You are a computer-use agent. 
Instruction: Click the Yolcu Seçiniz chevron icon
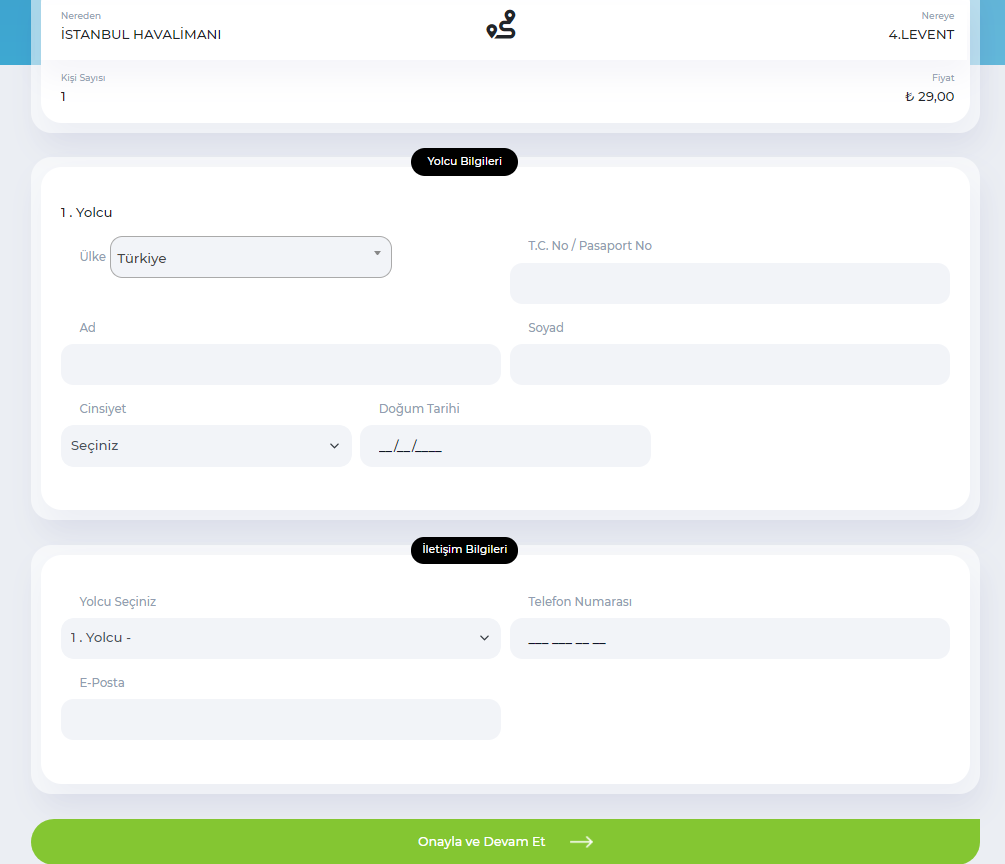[485, 638]
